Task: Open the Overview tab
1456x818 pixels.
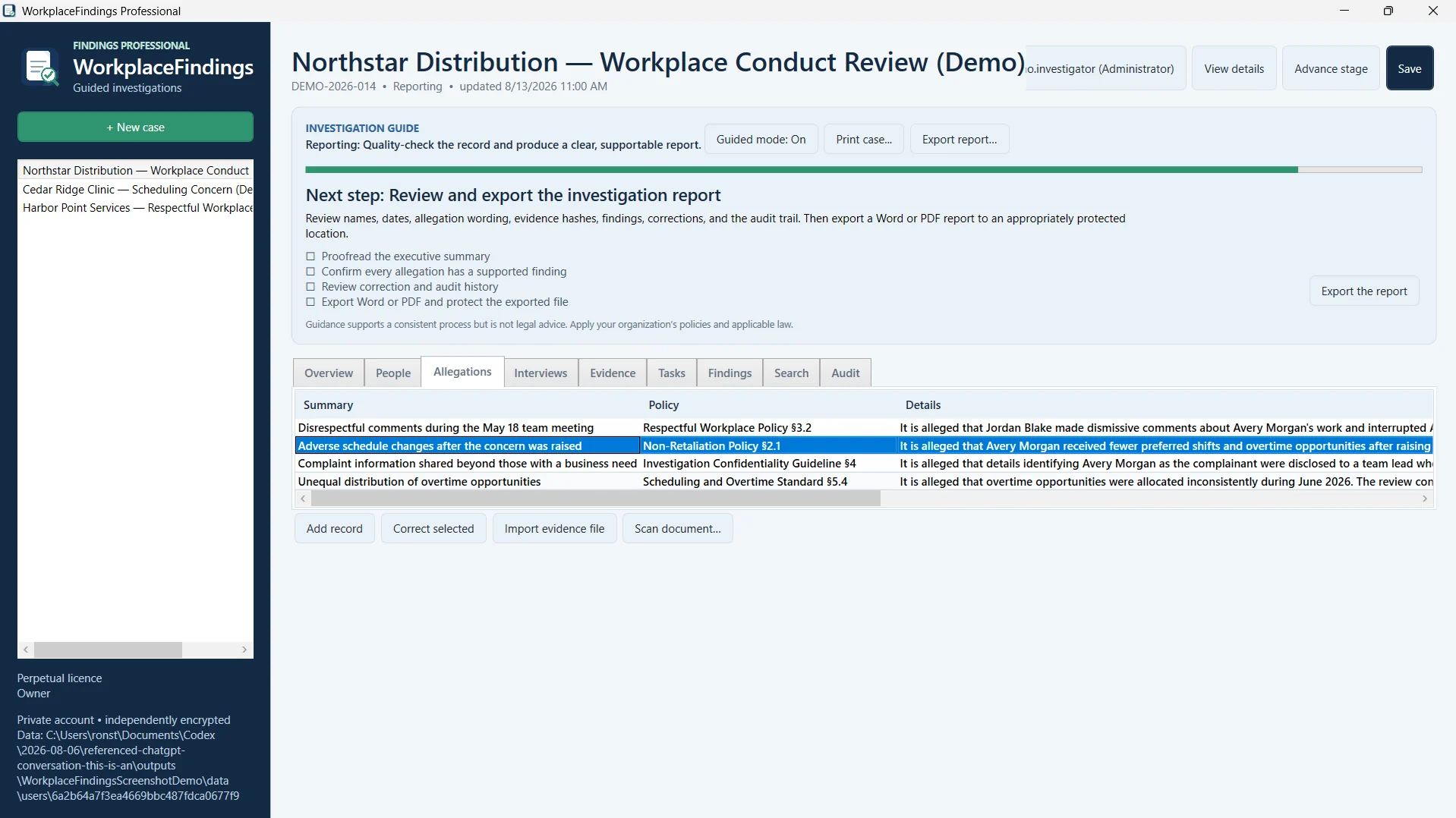Action: (329, 373)
